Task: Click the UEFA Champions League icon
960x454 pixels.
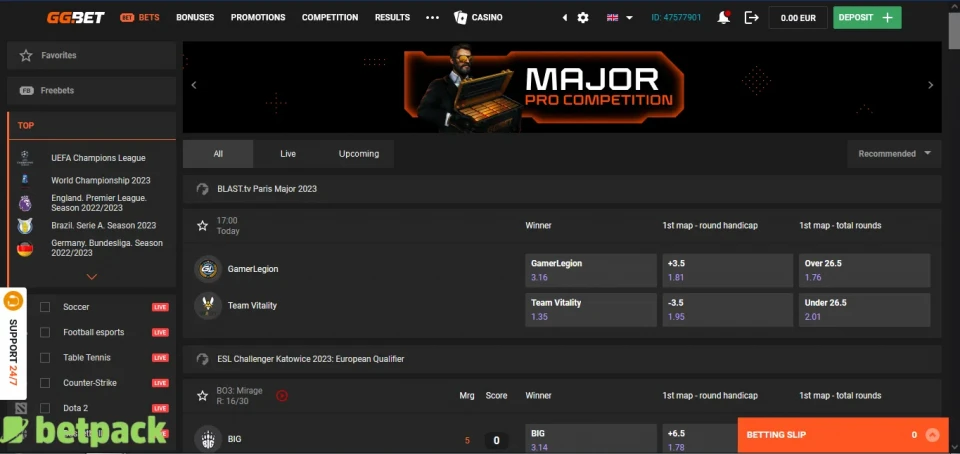Action: [25, 158]
